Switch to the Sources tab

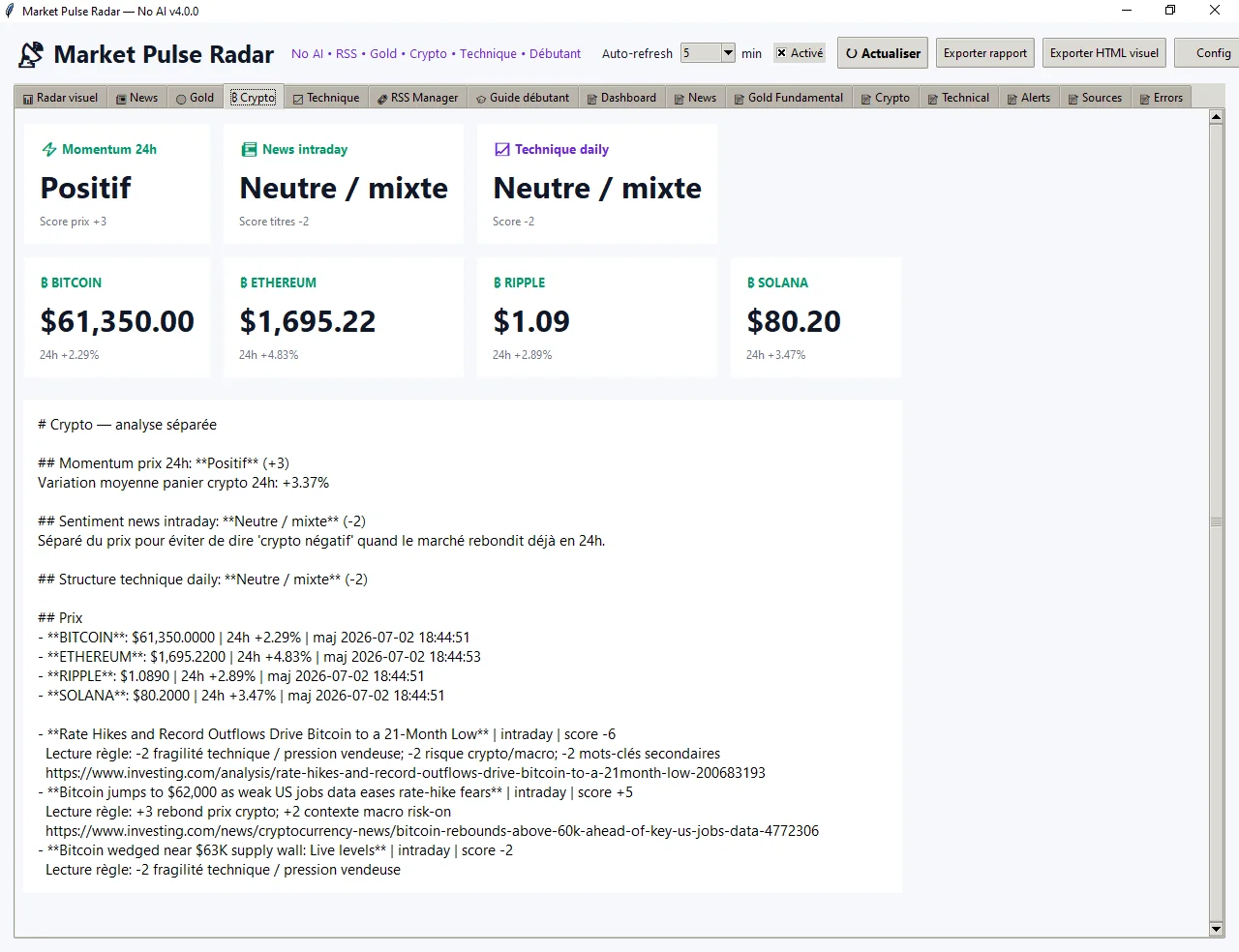pyautogui.click(x=1095, y=98)
